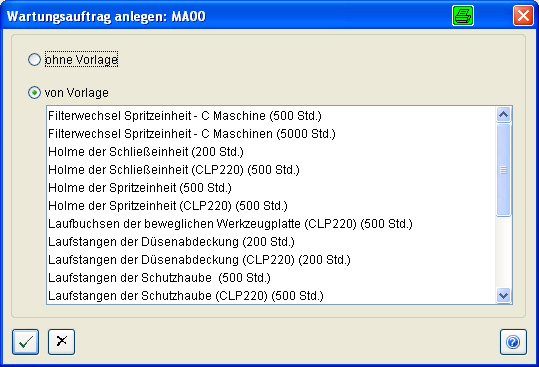Close the Wartungsauftrag anlegen dialog
The width and height of the screenshot is (539, 367).
point(523,15)
